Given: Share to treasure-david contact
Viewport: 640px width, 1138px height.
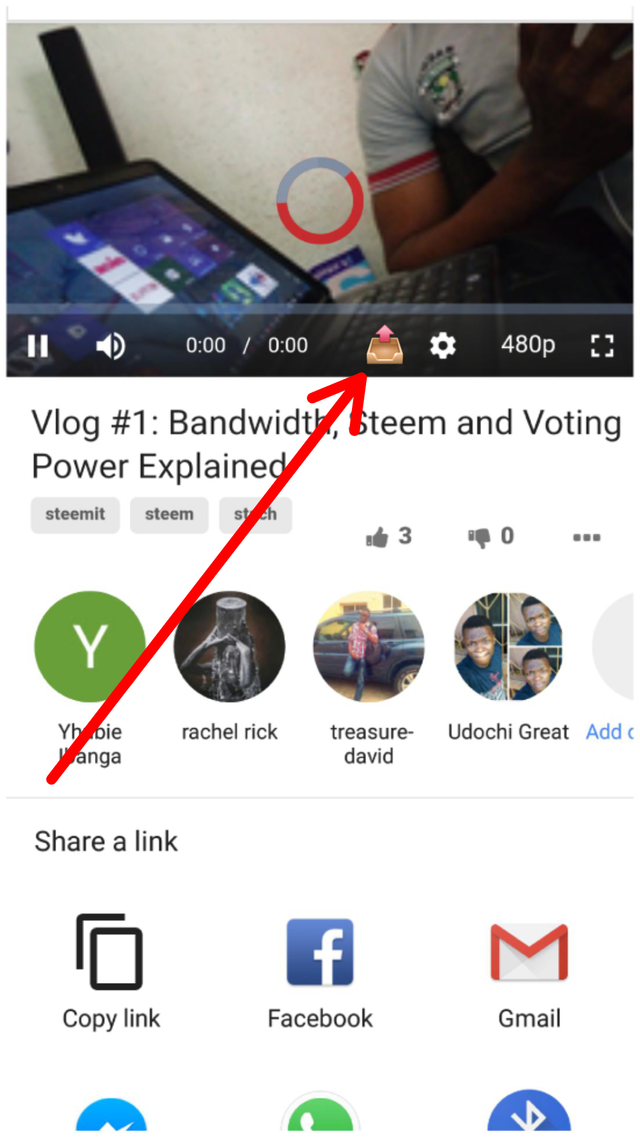Looking at the screenshot, I should coord(369,646).
